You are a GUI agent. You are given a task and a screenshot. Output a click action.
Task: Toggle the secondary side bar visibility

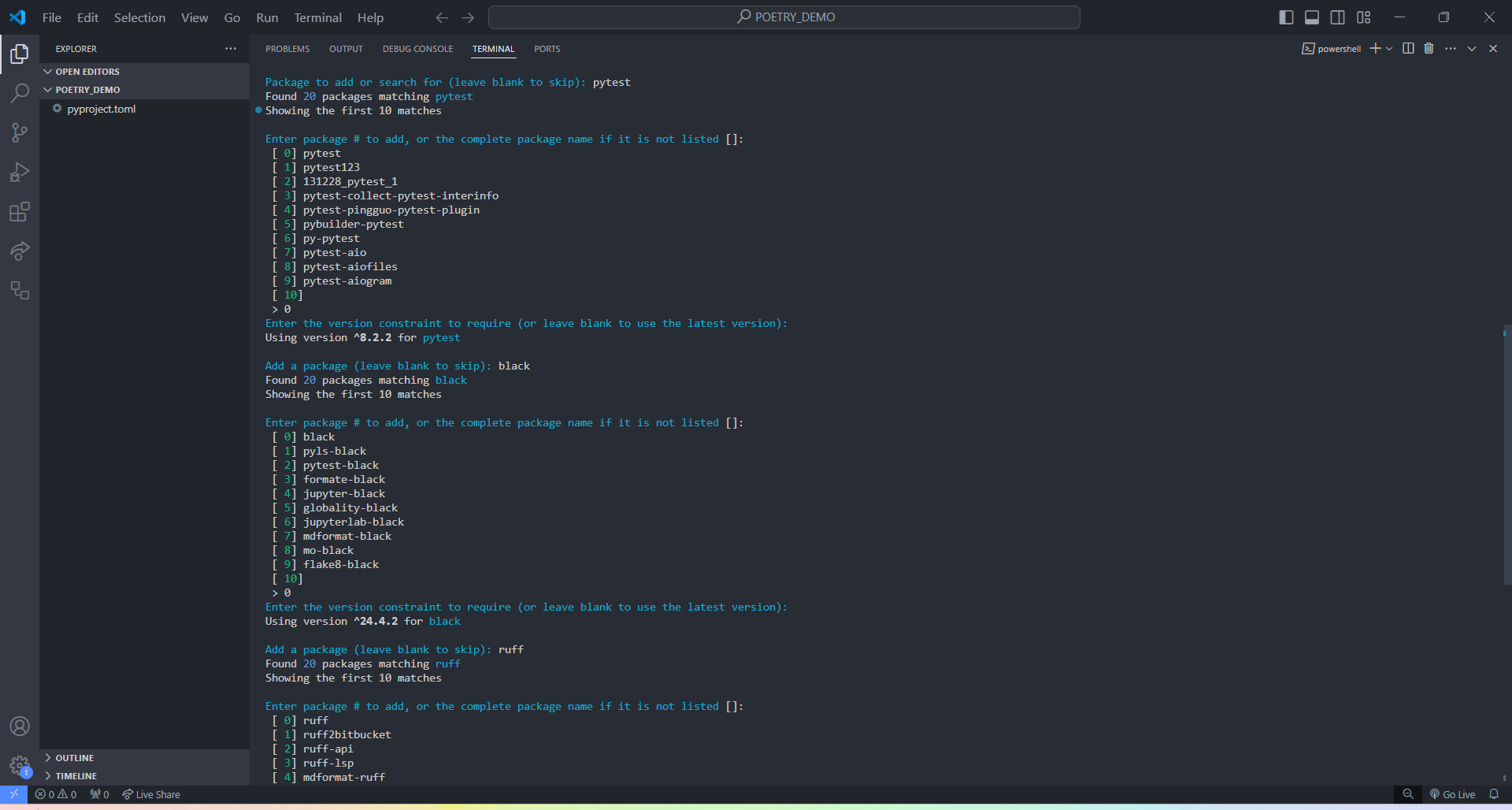click(1338, 17)
